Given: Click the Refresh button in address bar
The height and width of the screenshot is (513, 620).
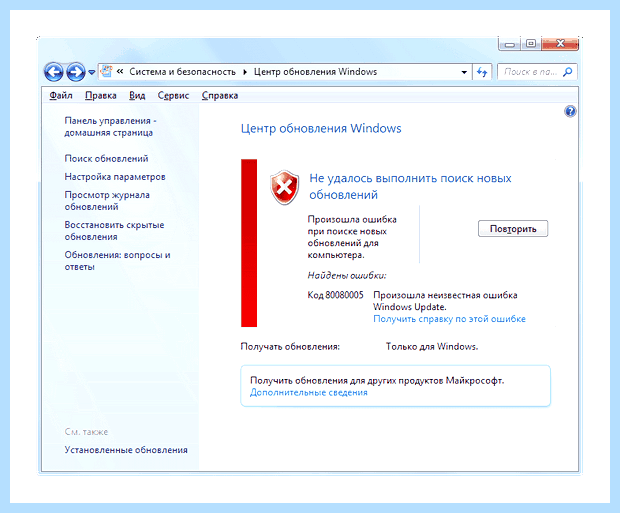Looking at the screenshot, I should click(482, 72).
